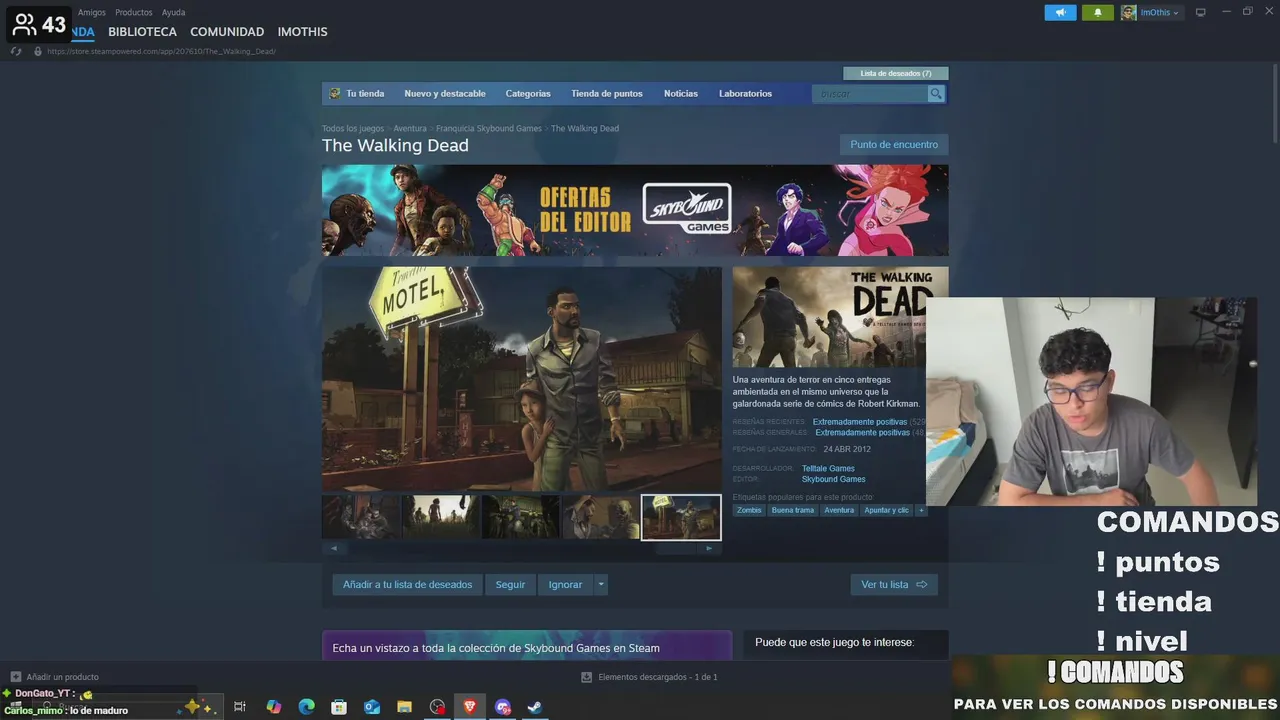Expand the arrow next to Ignorar
Image resolution: width=1280 pixels, height=720 pixels.
point(601,585)
